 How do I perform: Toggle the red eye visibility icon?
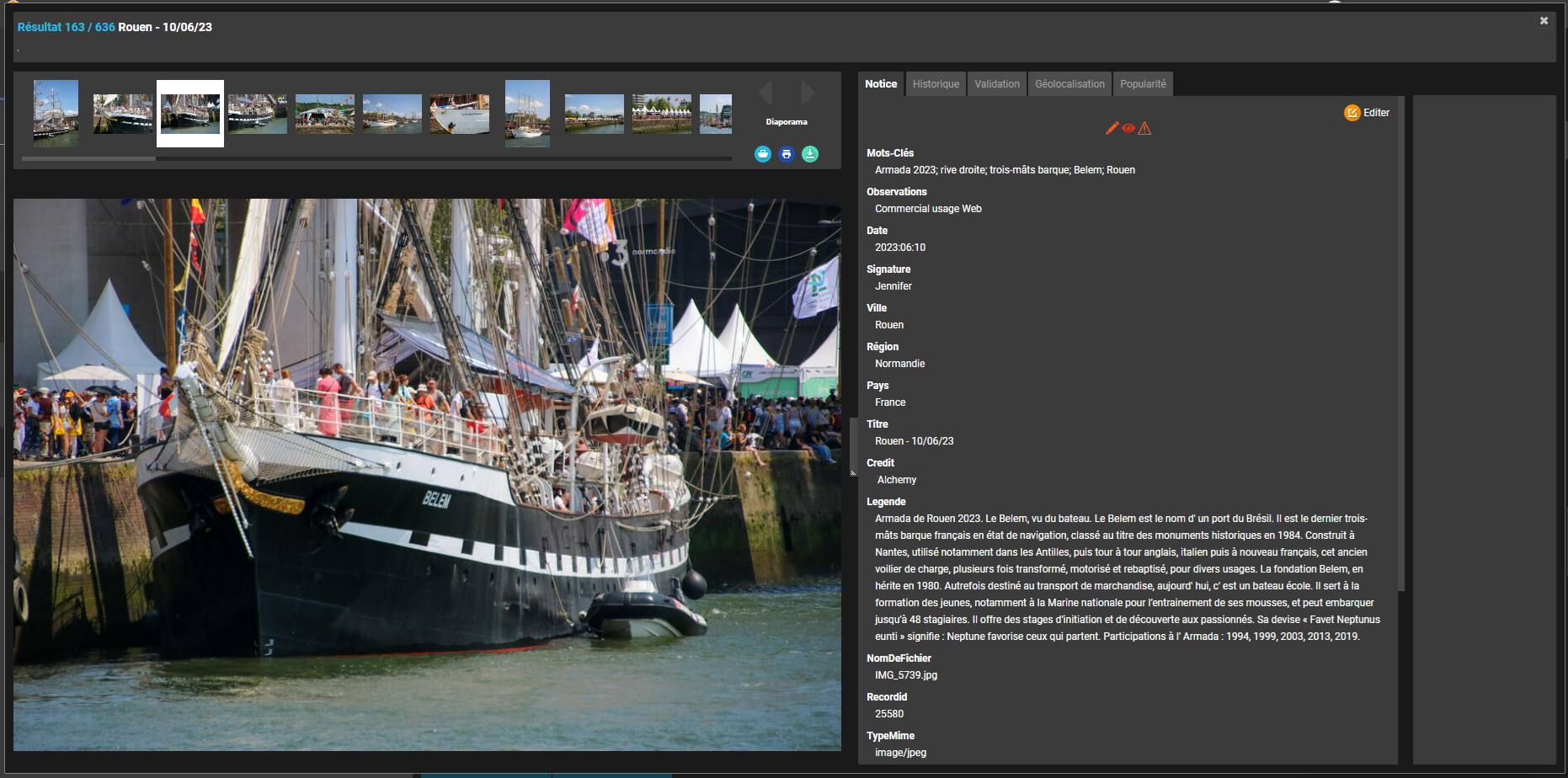coord(1128,128)
